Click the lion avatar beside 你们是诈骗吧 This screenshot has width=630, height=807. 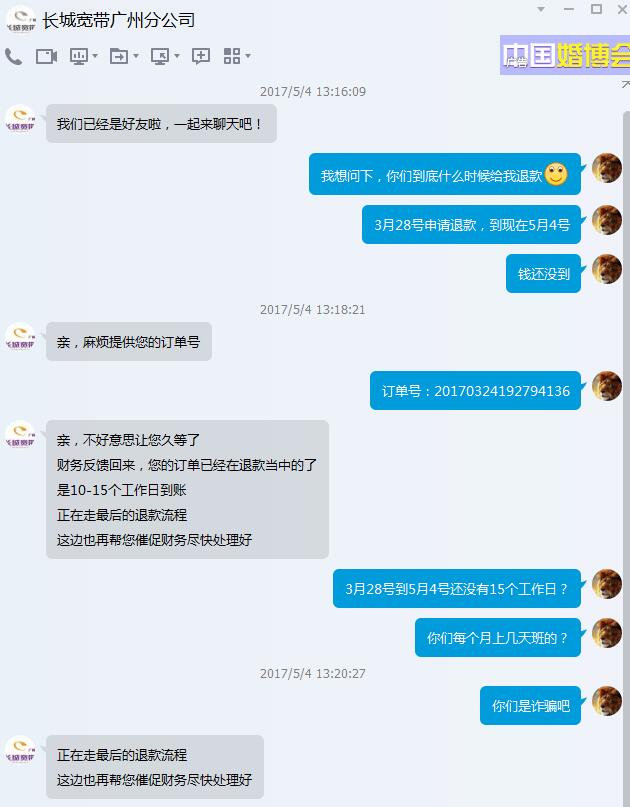point(607,700)
